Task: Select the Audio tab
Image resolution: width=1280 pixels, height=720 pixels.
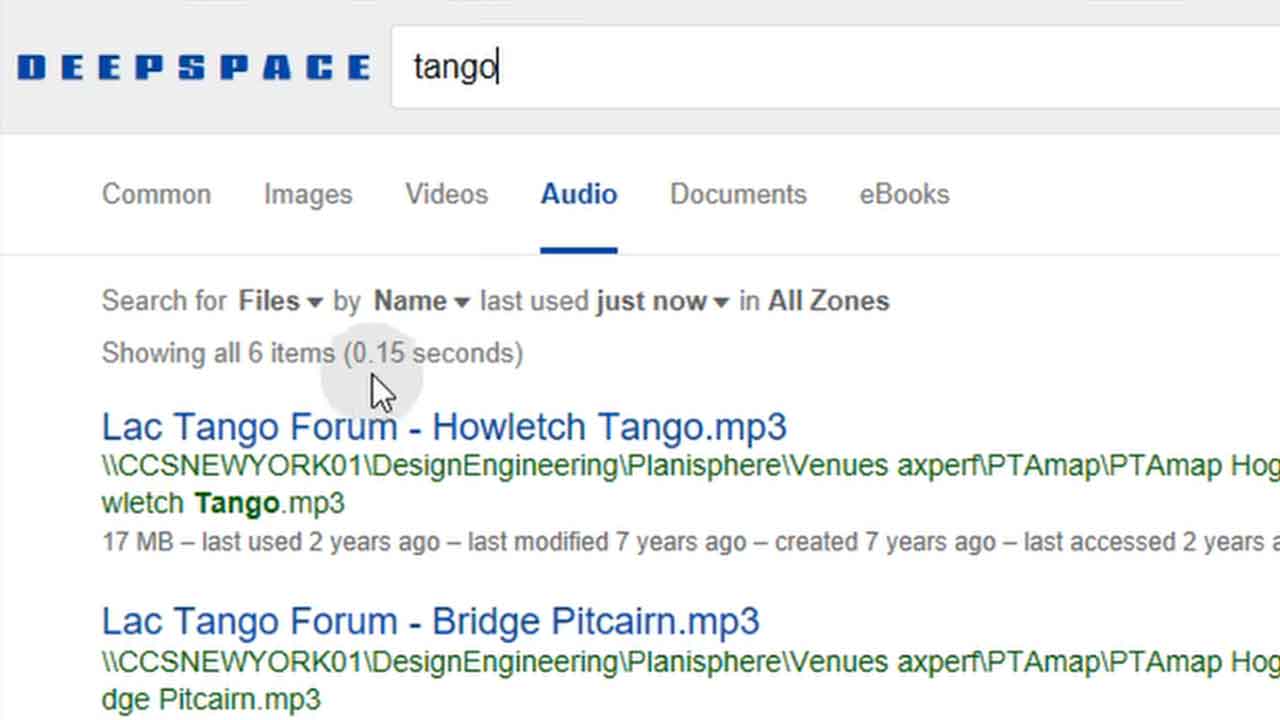Action: pos(579,194)
